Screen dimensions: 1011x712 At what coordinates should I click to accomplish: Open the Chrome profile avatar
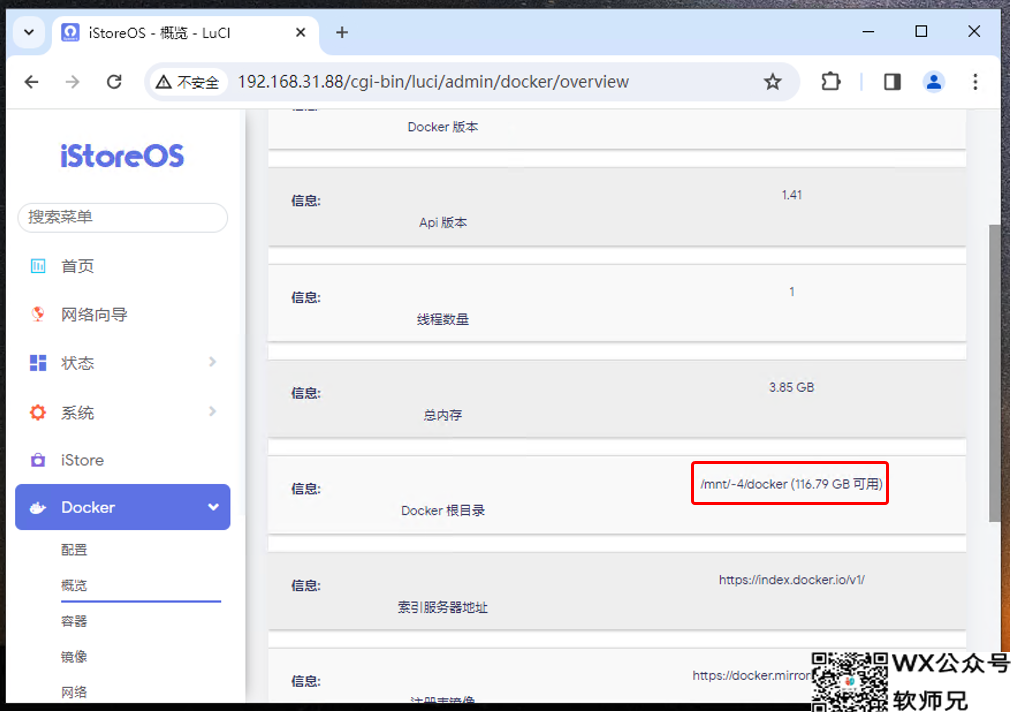point(934,82)
